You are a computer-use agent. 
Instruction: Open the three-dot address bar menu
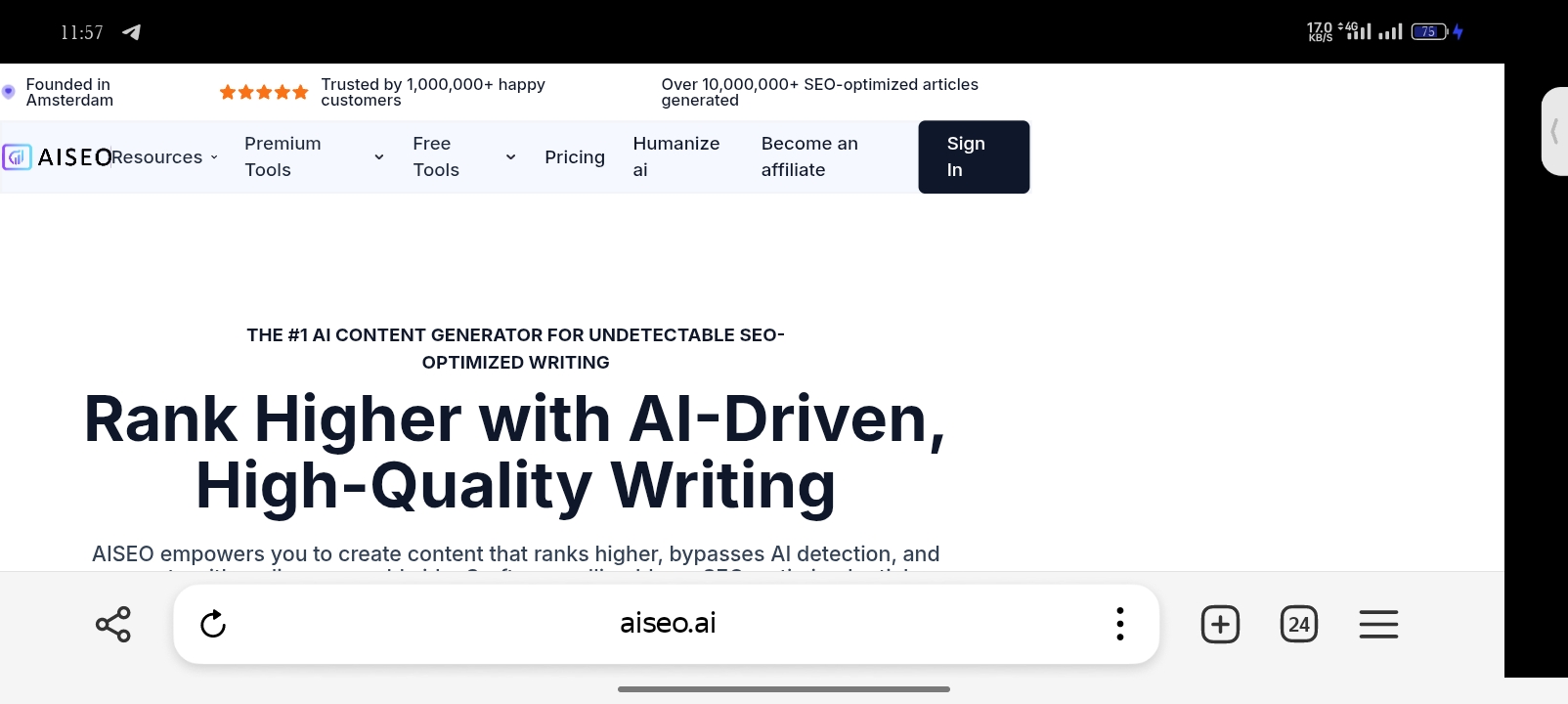1120,624
